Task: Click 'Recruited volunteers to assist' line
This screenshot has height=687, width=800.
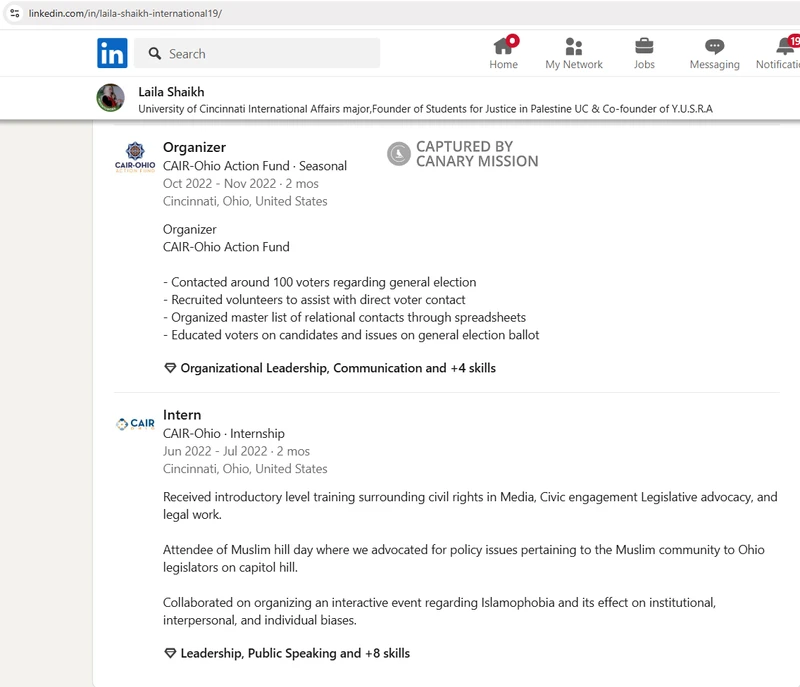Action: 314,299
